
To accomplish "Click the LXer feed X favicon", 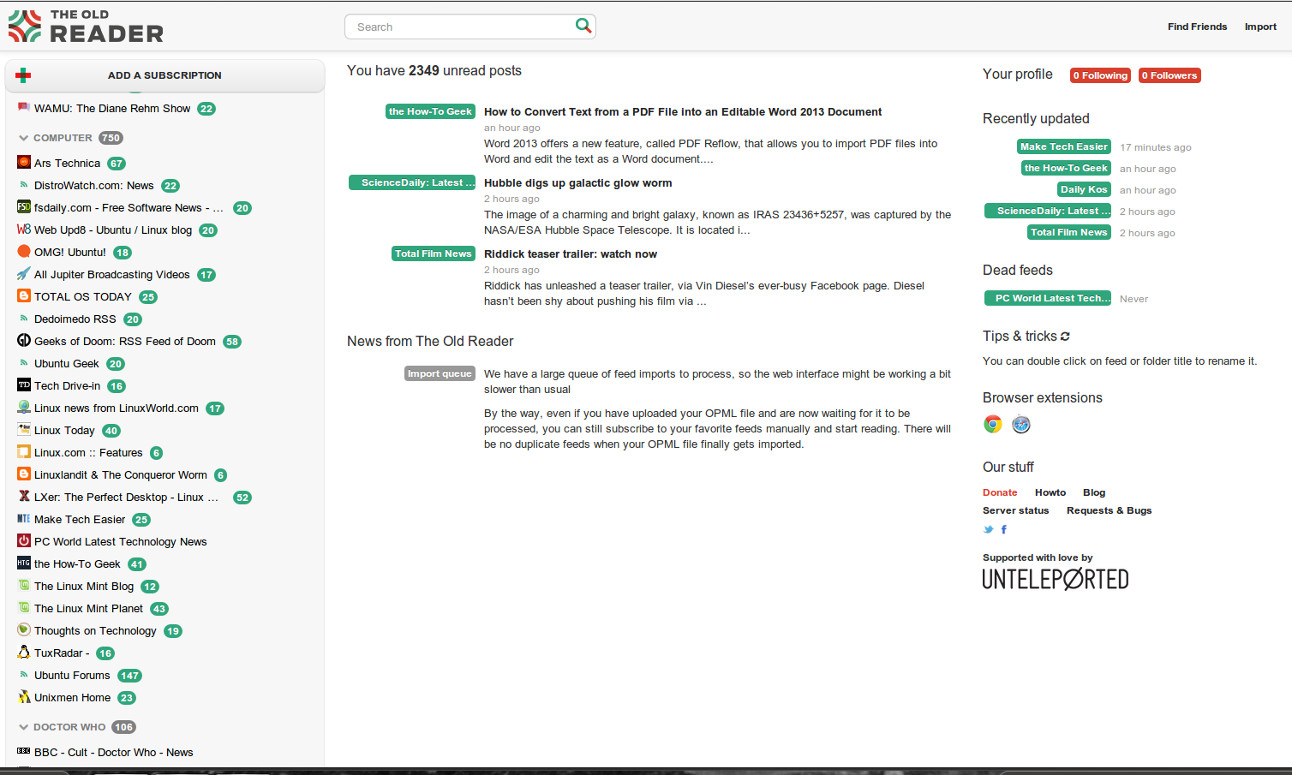I will click(x=24, y=496).
